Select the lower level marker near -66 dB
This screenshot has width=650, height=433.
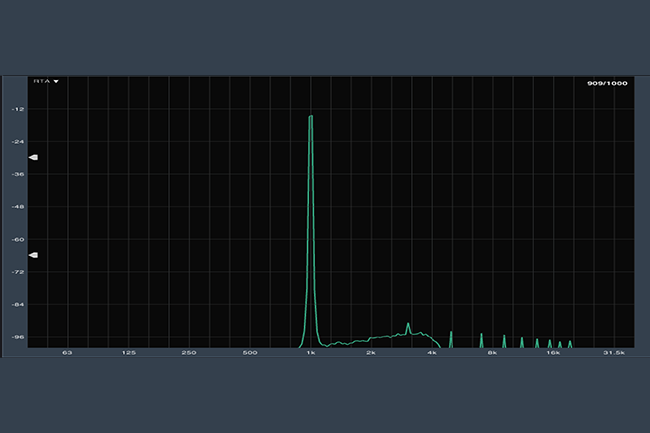click(33, 255)
